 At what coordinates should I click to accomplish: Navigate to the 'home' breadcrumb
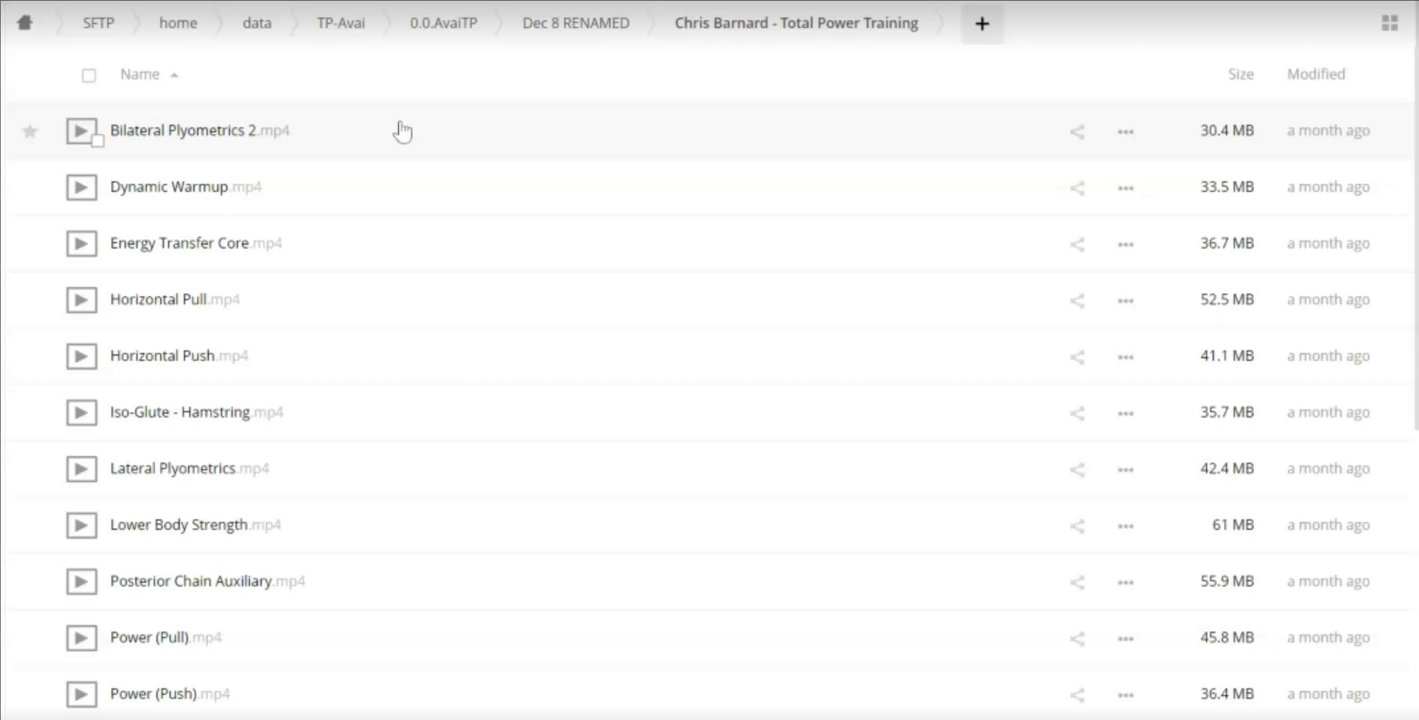178,23
